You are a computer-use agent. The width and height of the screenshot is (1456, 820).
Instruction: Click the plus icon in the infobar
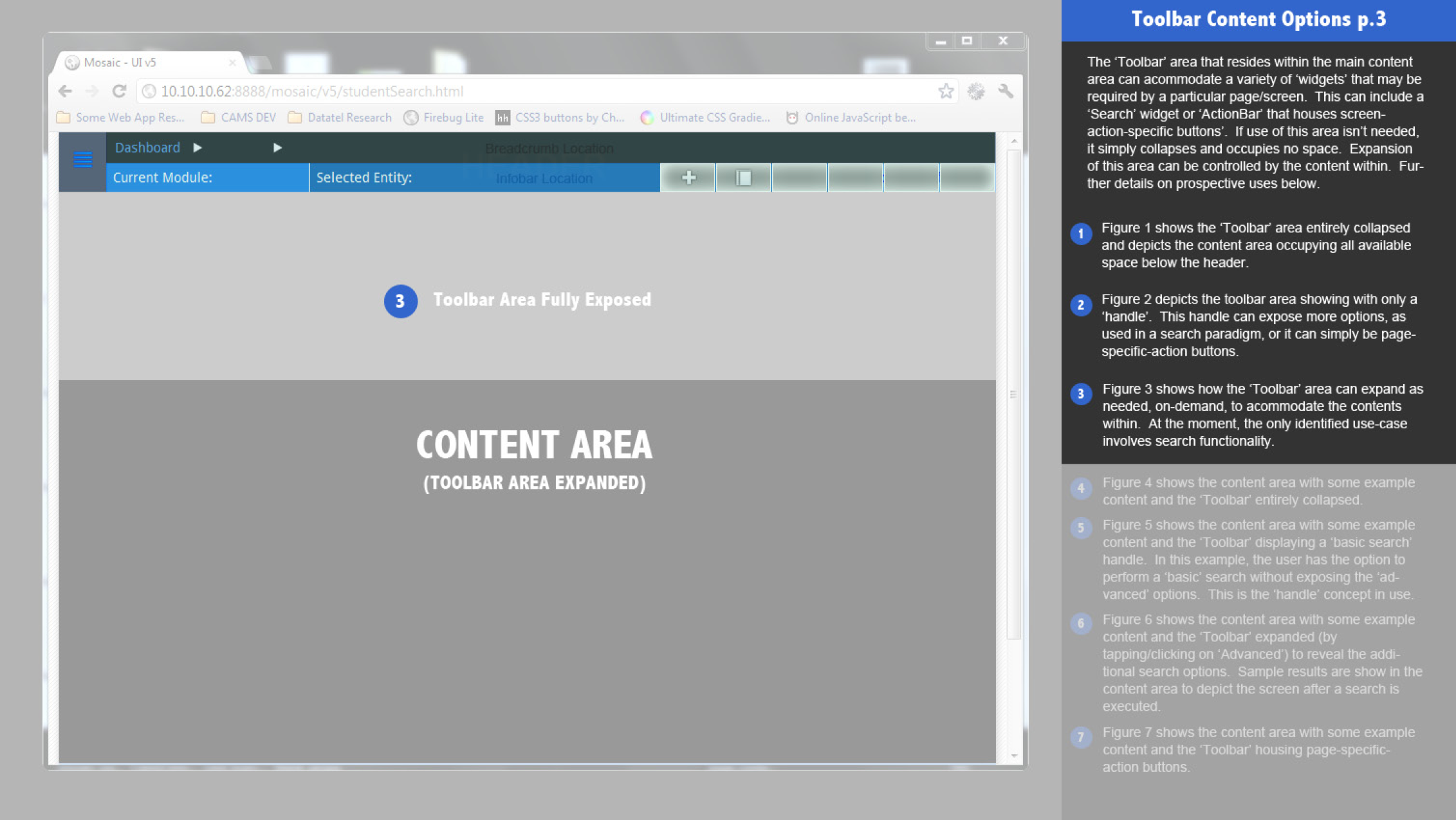click(688, 178)
